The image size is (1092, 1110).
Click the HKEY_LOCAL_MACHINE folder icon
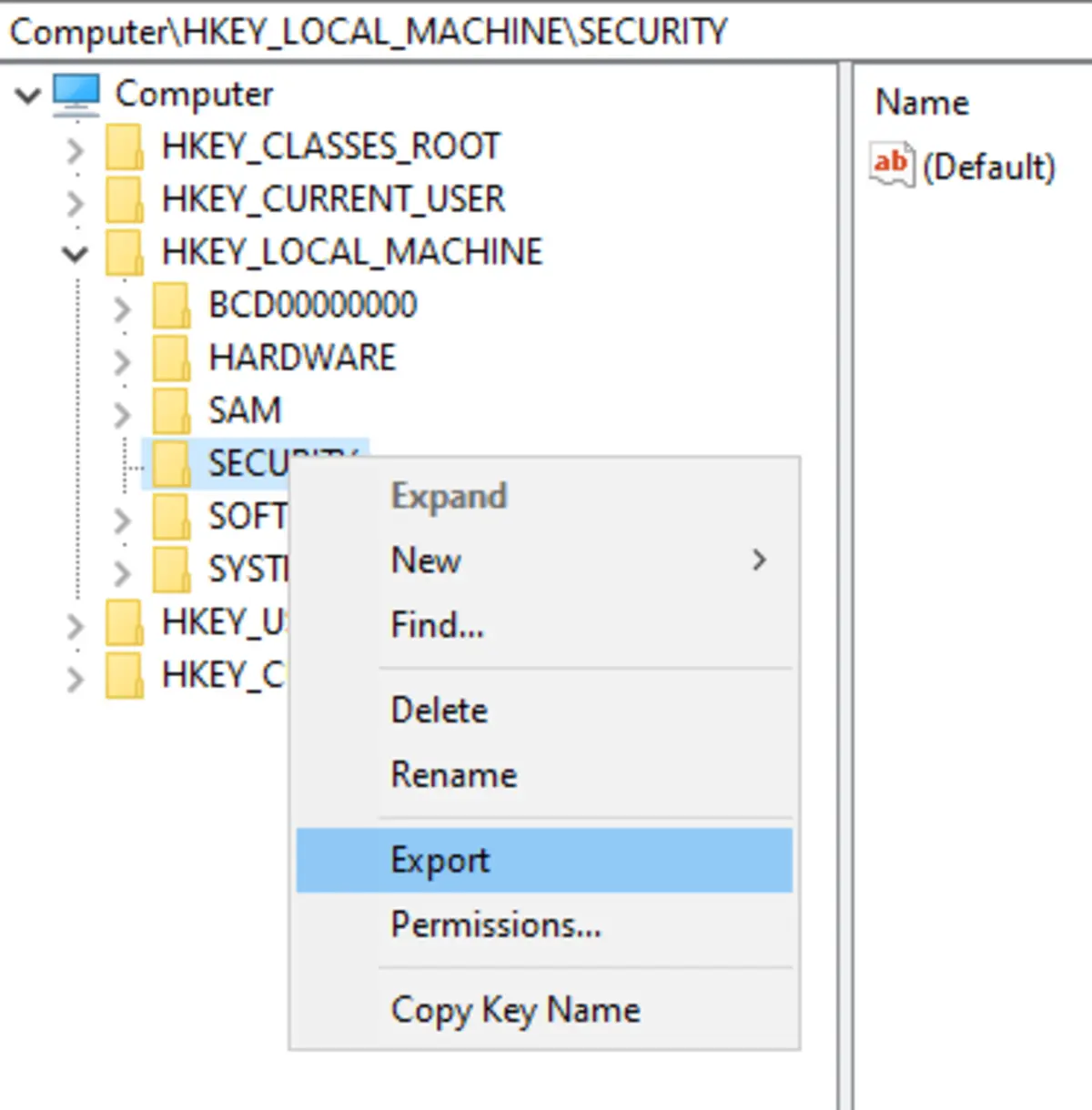[x=124, y=253]
